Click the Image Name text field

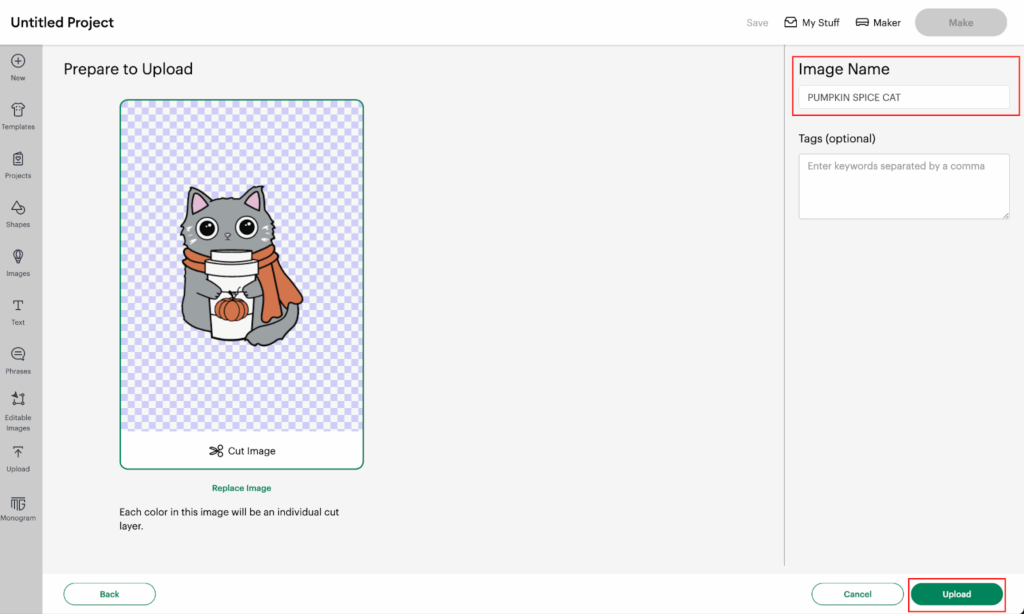tap(903, 97)
